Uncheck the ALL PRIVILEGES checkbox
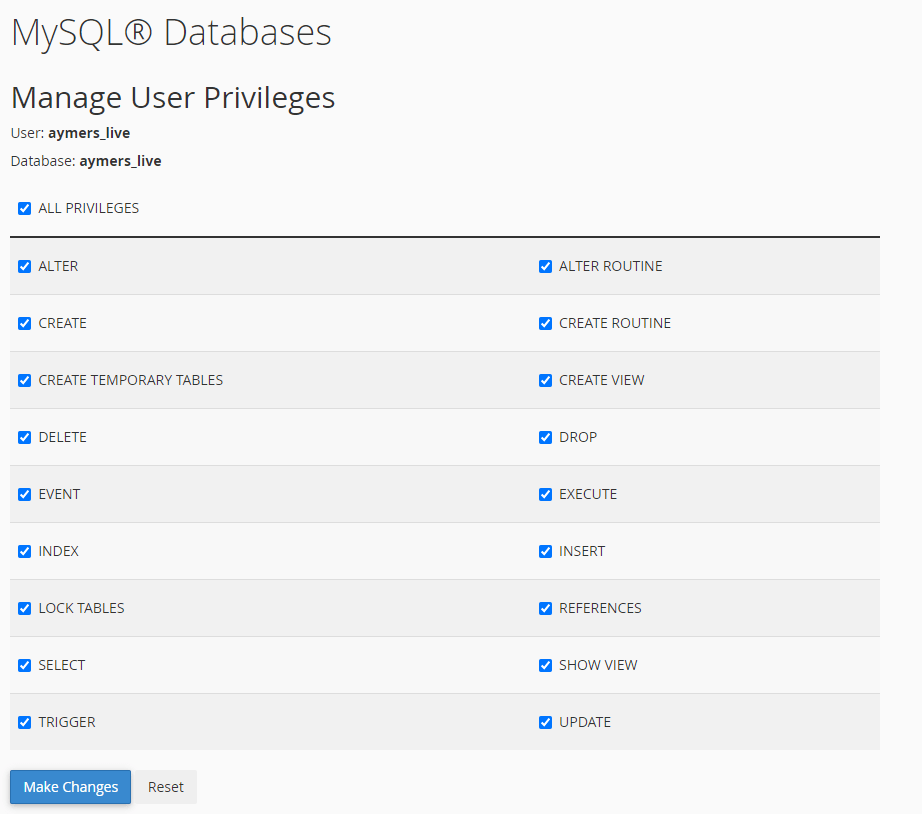Screen dimensions: 922x814 [25, 209]
